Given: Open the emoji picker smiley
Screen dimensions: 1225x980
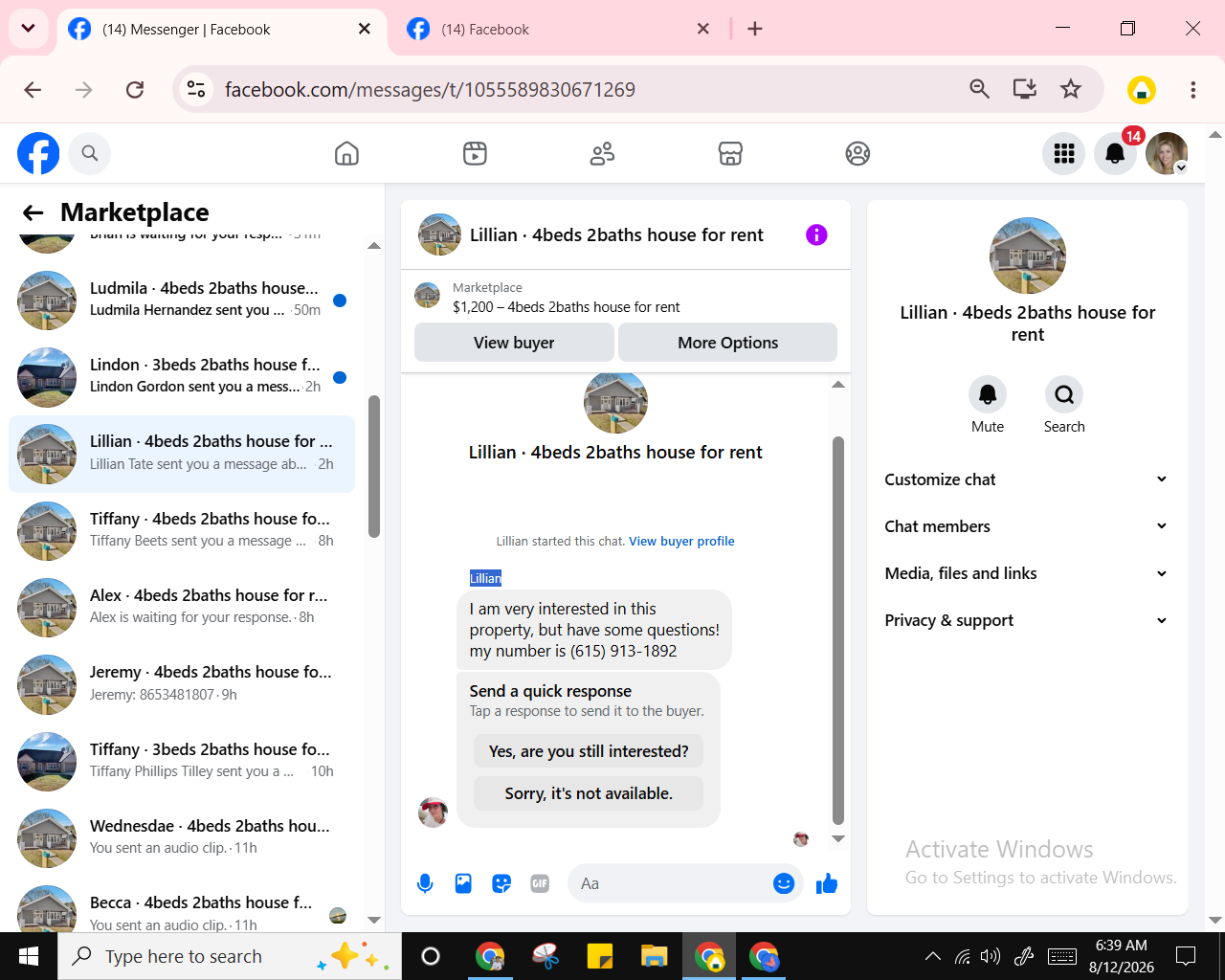Looking at the screenshot, I should tap(784, 883).
